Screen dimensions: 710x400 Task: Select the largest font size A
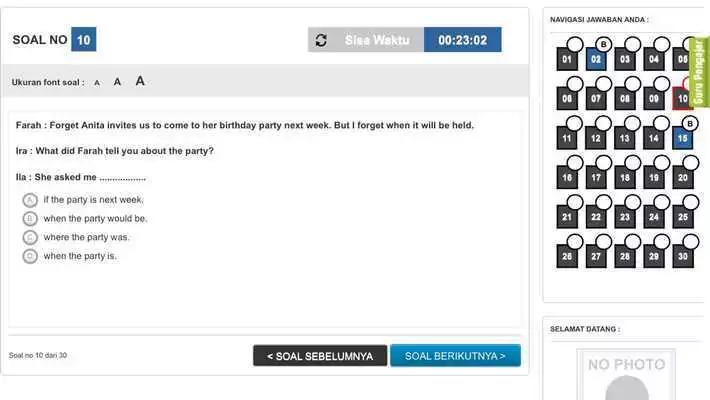[140, 81]
